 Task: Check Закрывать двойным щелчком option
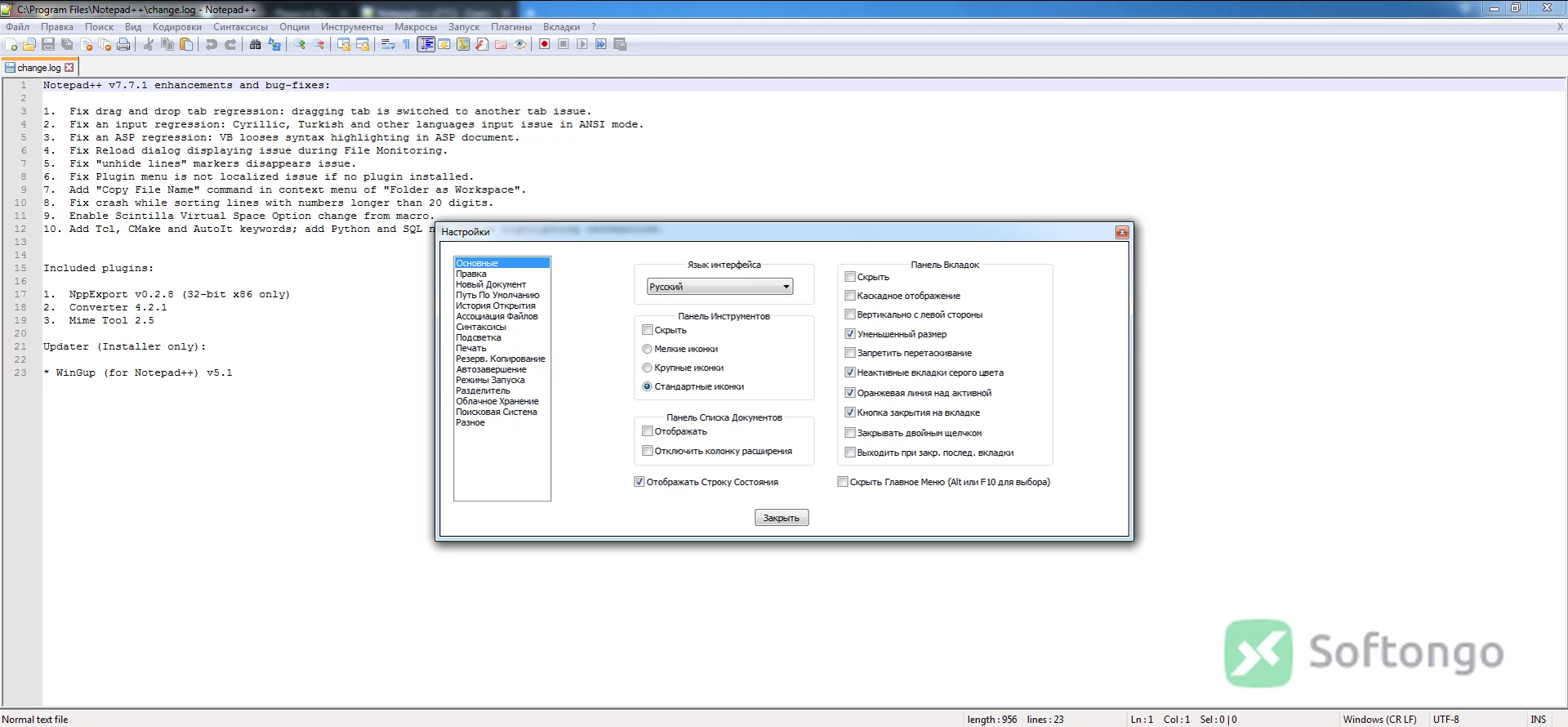pyautogui.click(x=850, y=433)
